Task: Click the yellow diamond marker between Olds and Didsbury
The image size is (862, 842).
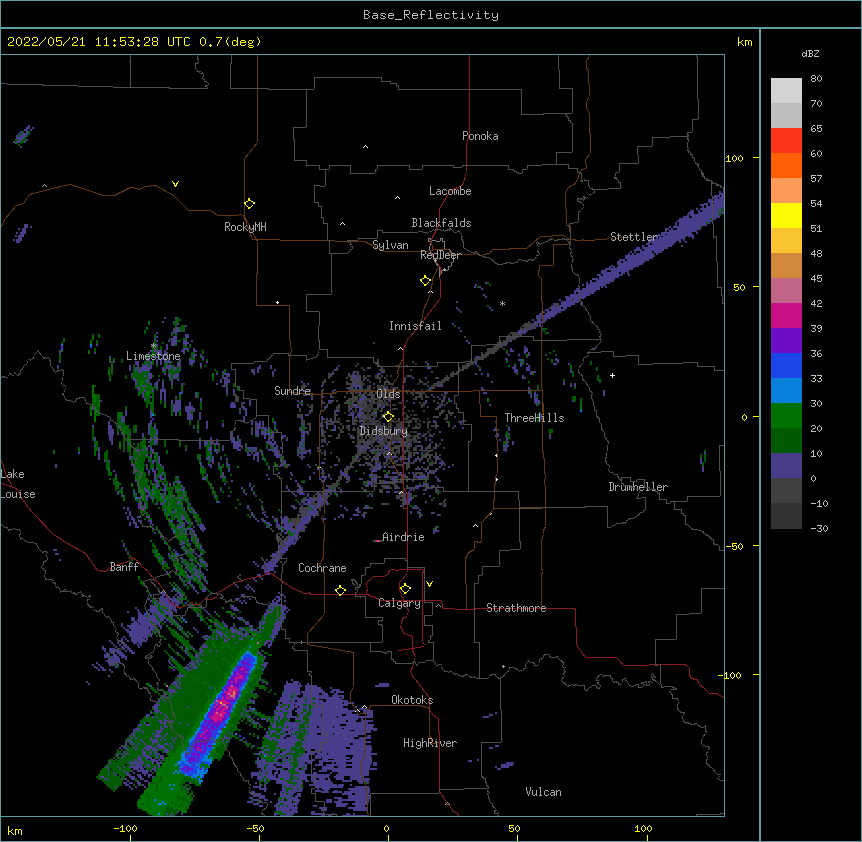Action: (x=388, y=417)
